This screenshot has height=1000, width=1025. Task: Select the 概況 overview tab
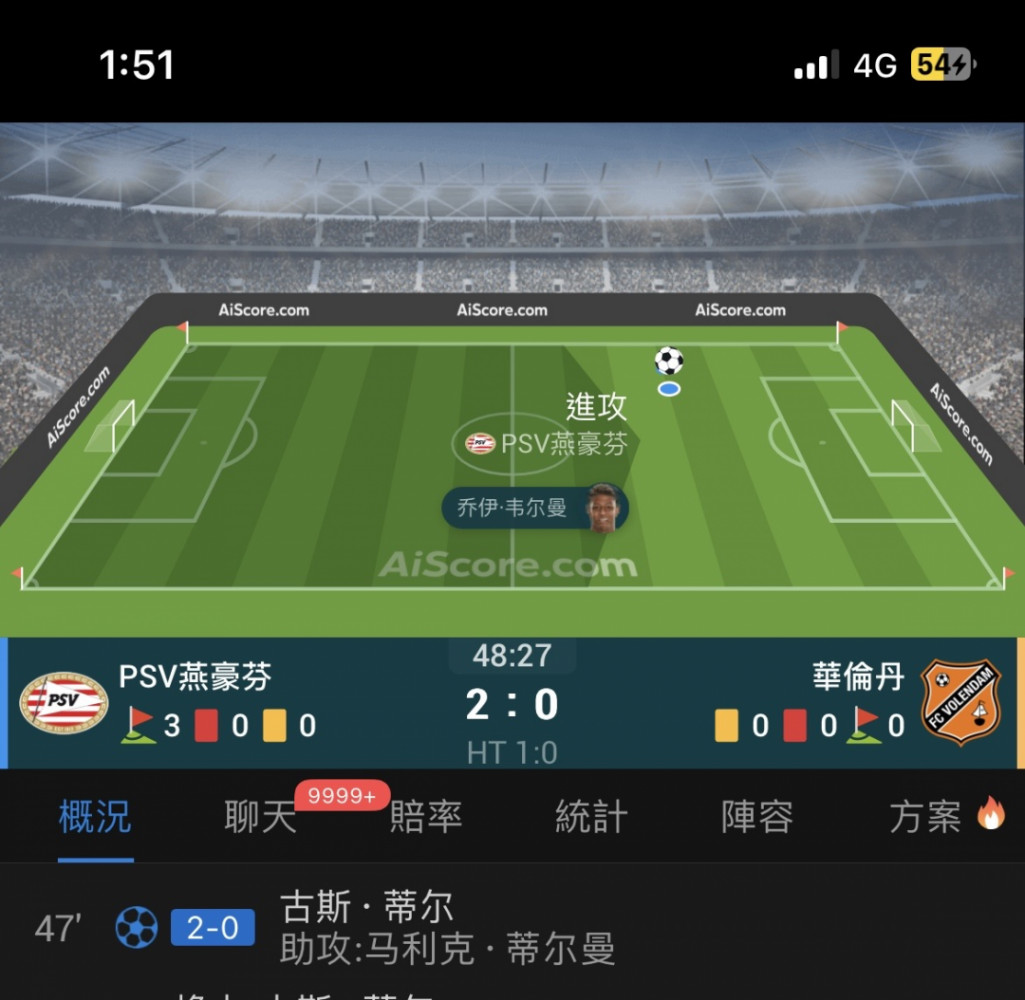pyautogui.click(x=95, y=816)
